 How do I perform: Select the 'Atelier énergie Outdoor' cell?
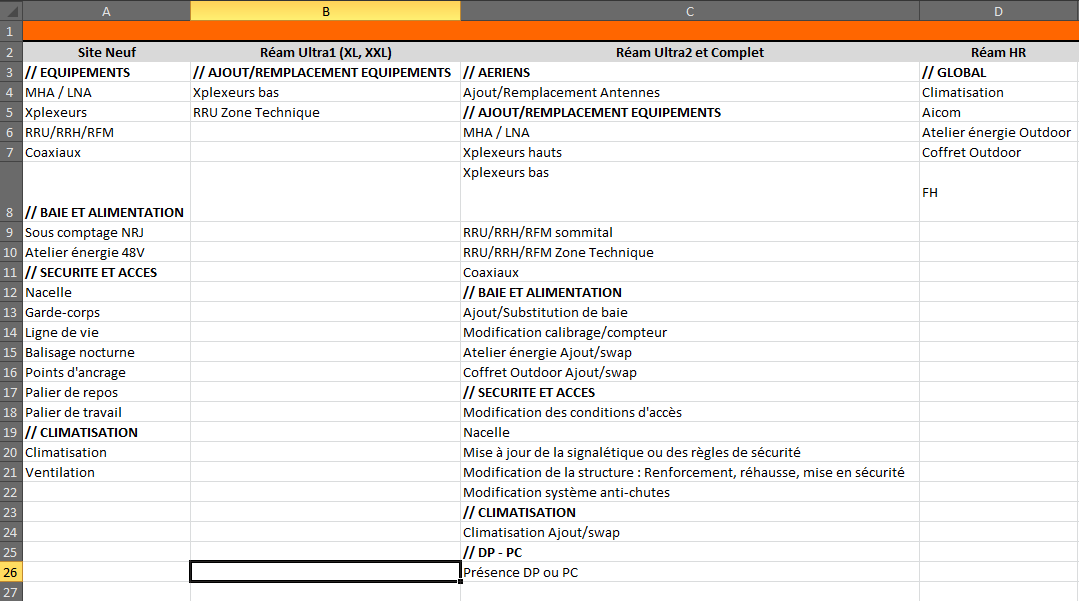pos(997,132)
